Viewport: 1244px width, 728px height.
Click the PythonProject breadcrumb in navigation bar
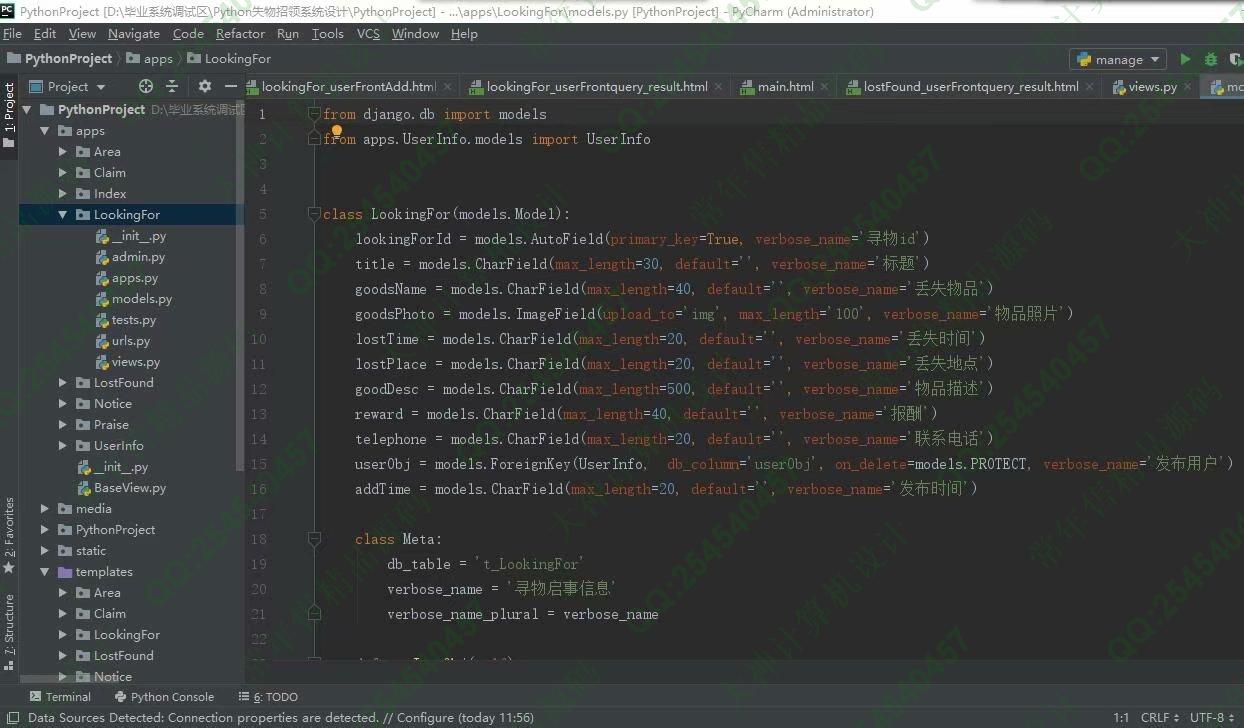click(x=59, y=59)
